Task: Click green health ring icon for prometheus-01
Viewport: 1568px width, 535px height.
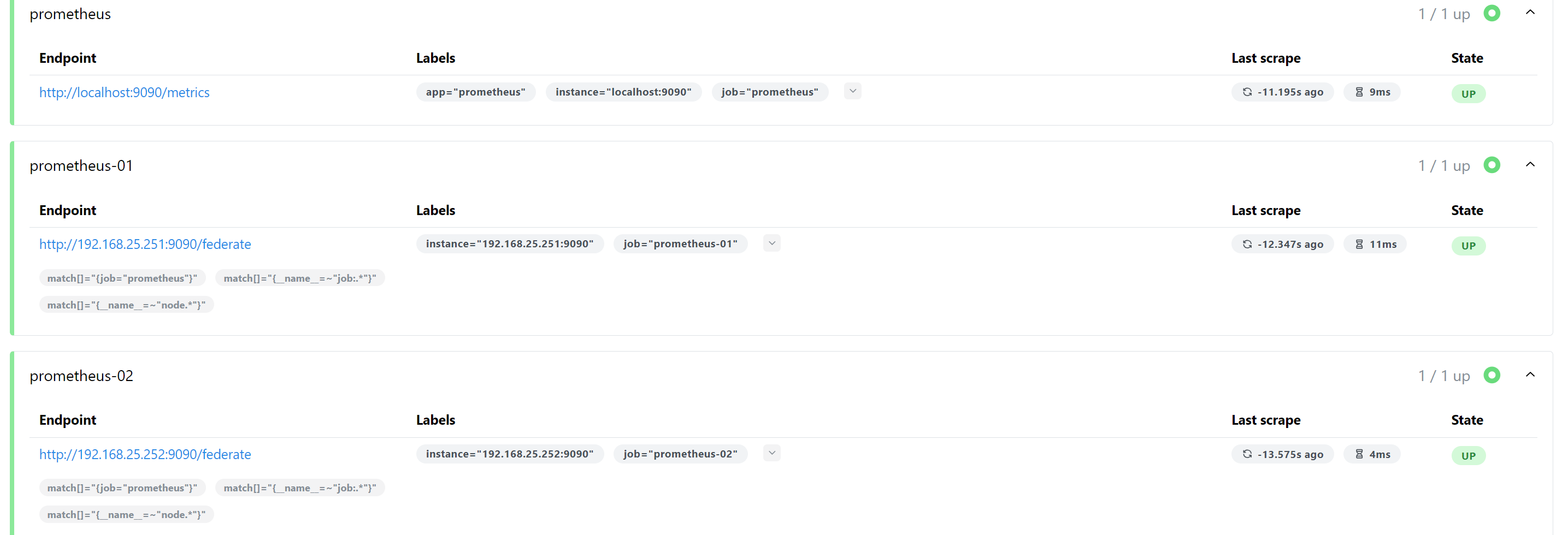Action: pyautogui.click(x=1492, y=165)
